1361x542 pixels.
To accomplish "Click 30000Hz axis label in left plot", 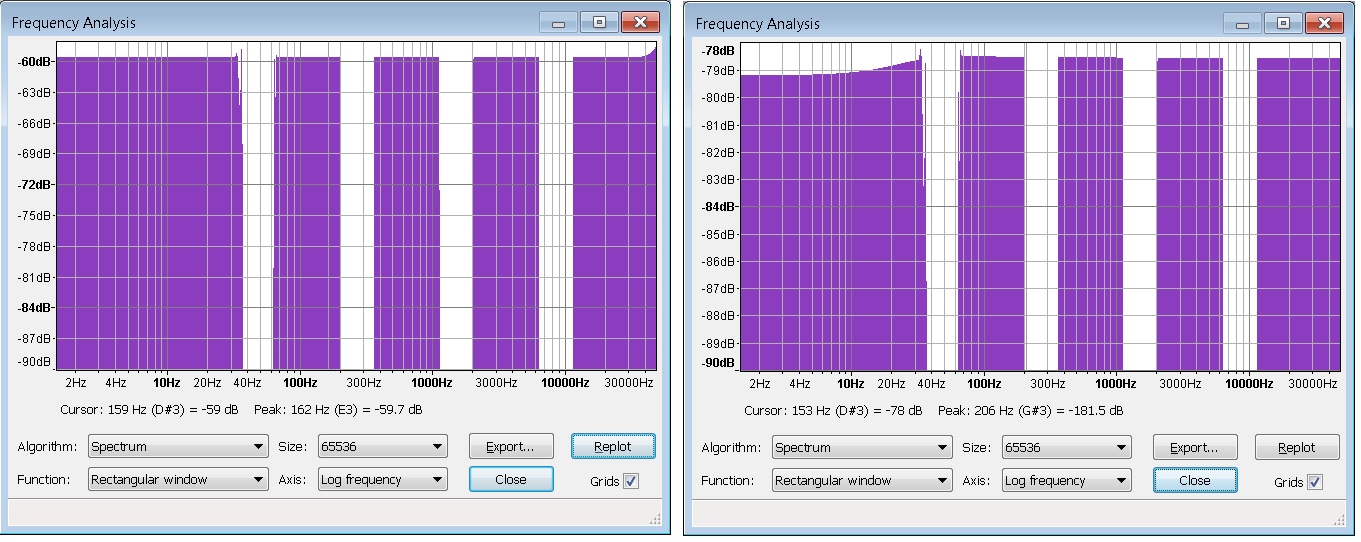I will [x=627, y=383].
